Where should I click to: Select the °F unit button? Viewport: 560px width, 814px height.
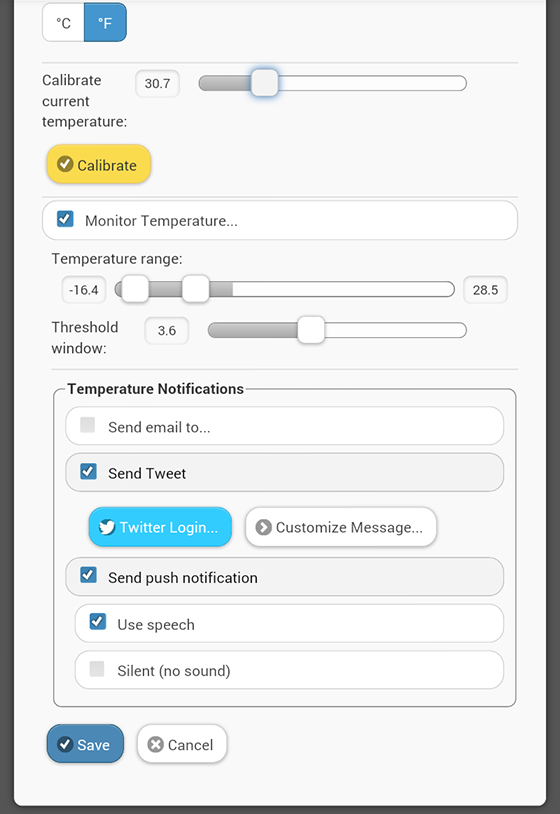[x=105, y=23]
